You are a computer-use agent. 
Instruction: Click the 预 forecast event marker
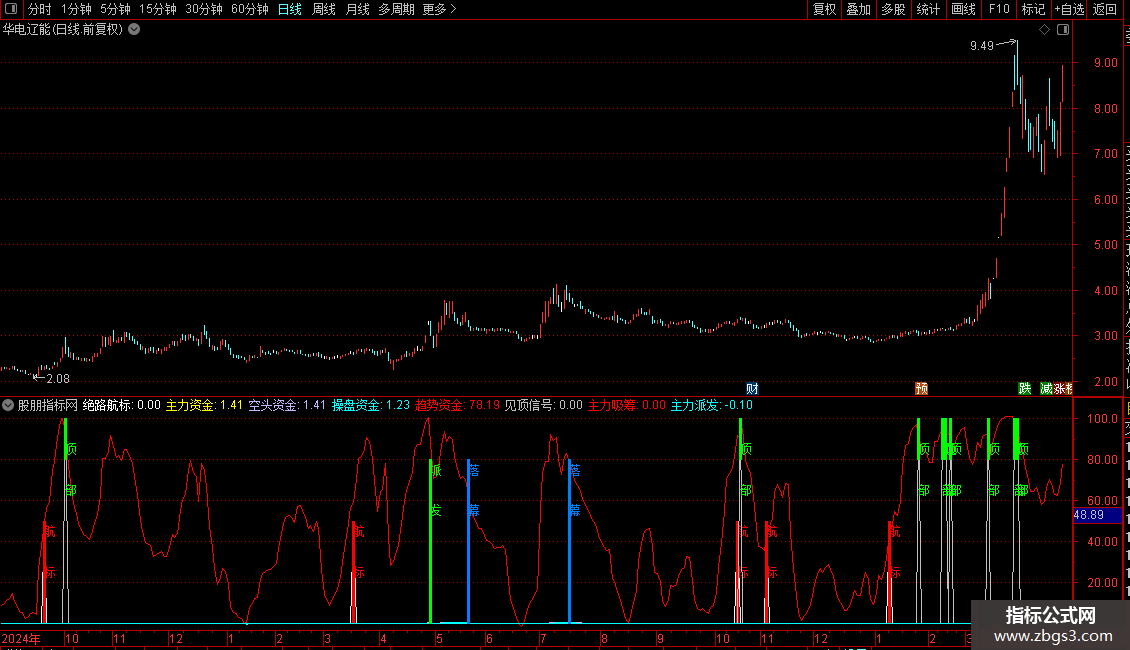point(921,388)
